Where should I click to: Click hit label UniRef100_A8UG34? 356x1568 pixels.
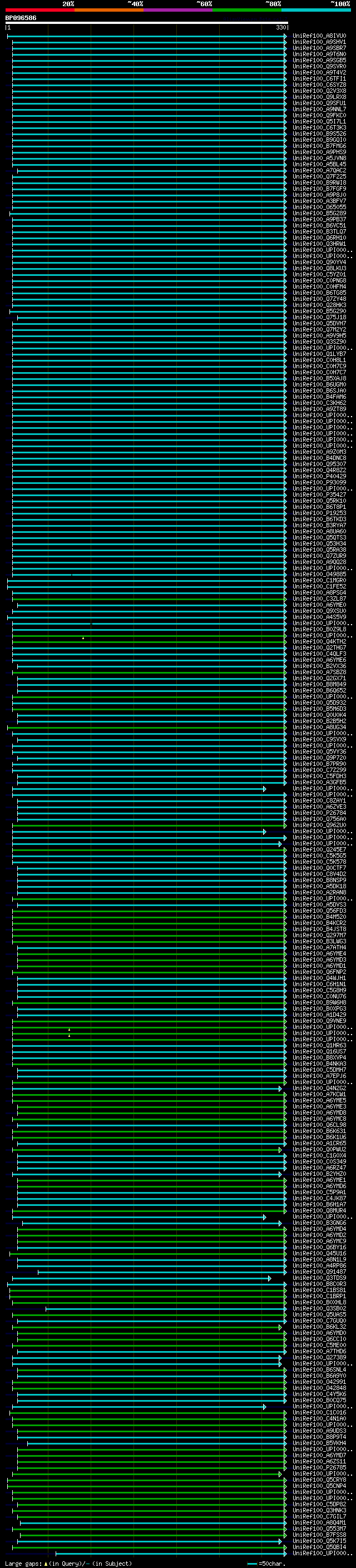tap(319, 728)
